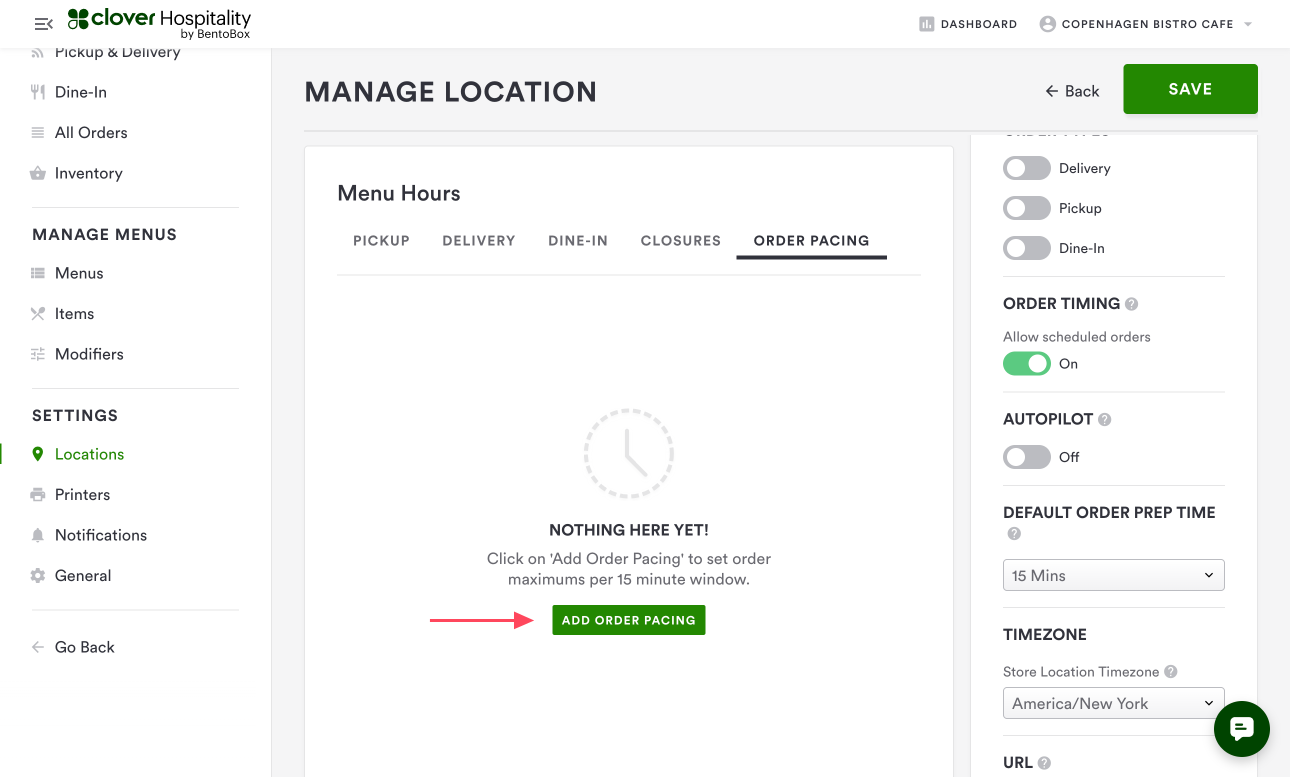Click the sidebar collapse menu icon
This screenshot has width=1290, height=777.
(x=43, y=24)
